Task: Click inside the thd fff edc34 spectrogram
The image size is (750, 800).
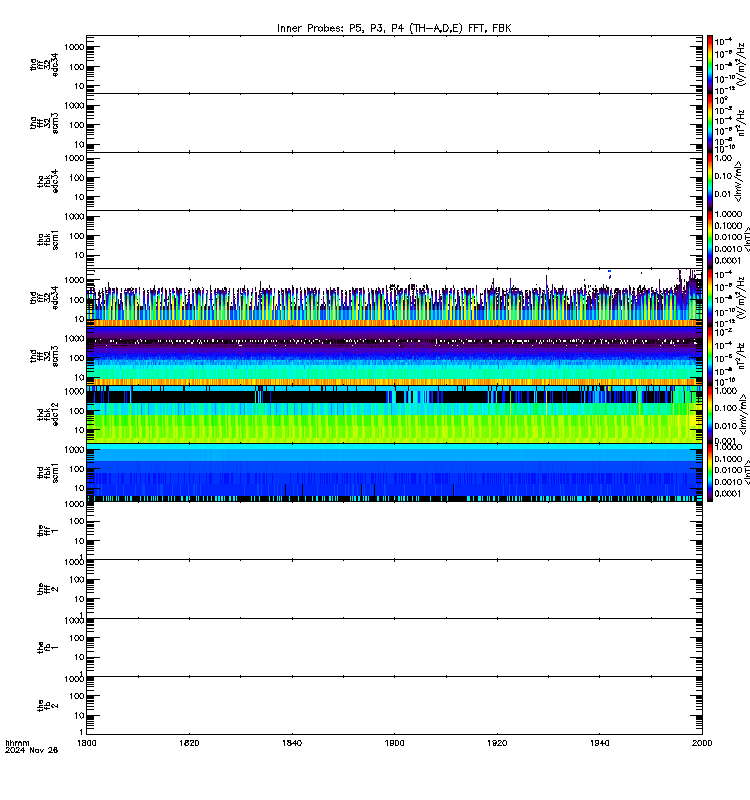Action: click(394, 297)
